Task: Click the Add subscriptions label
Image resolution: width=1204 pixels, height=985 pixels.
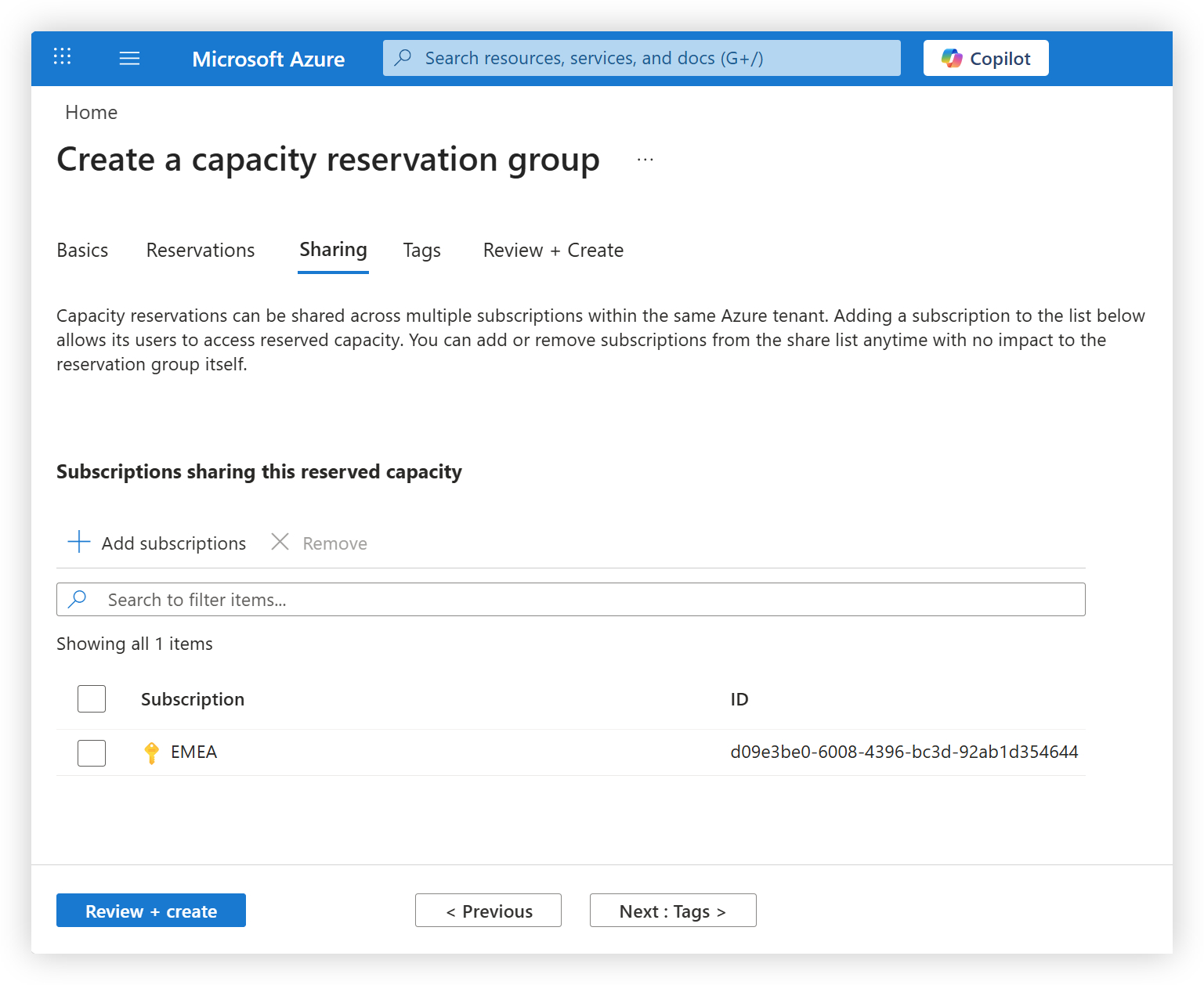Action: 174,543
